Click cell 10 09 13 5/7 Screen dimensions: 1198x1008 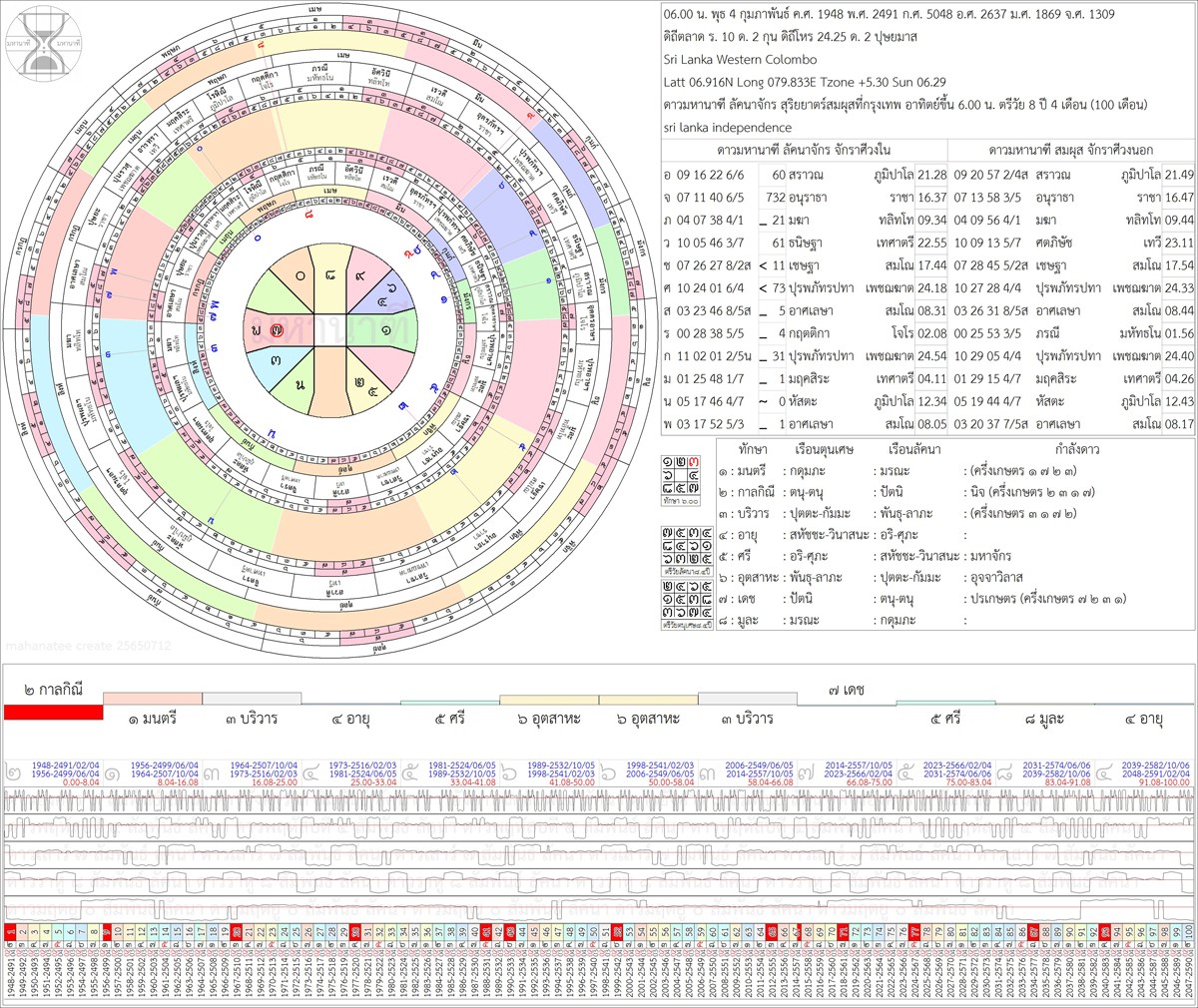[x=988, y=243]
